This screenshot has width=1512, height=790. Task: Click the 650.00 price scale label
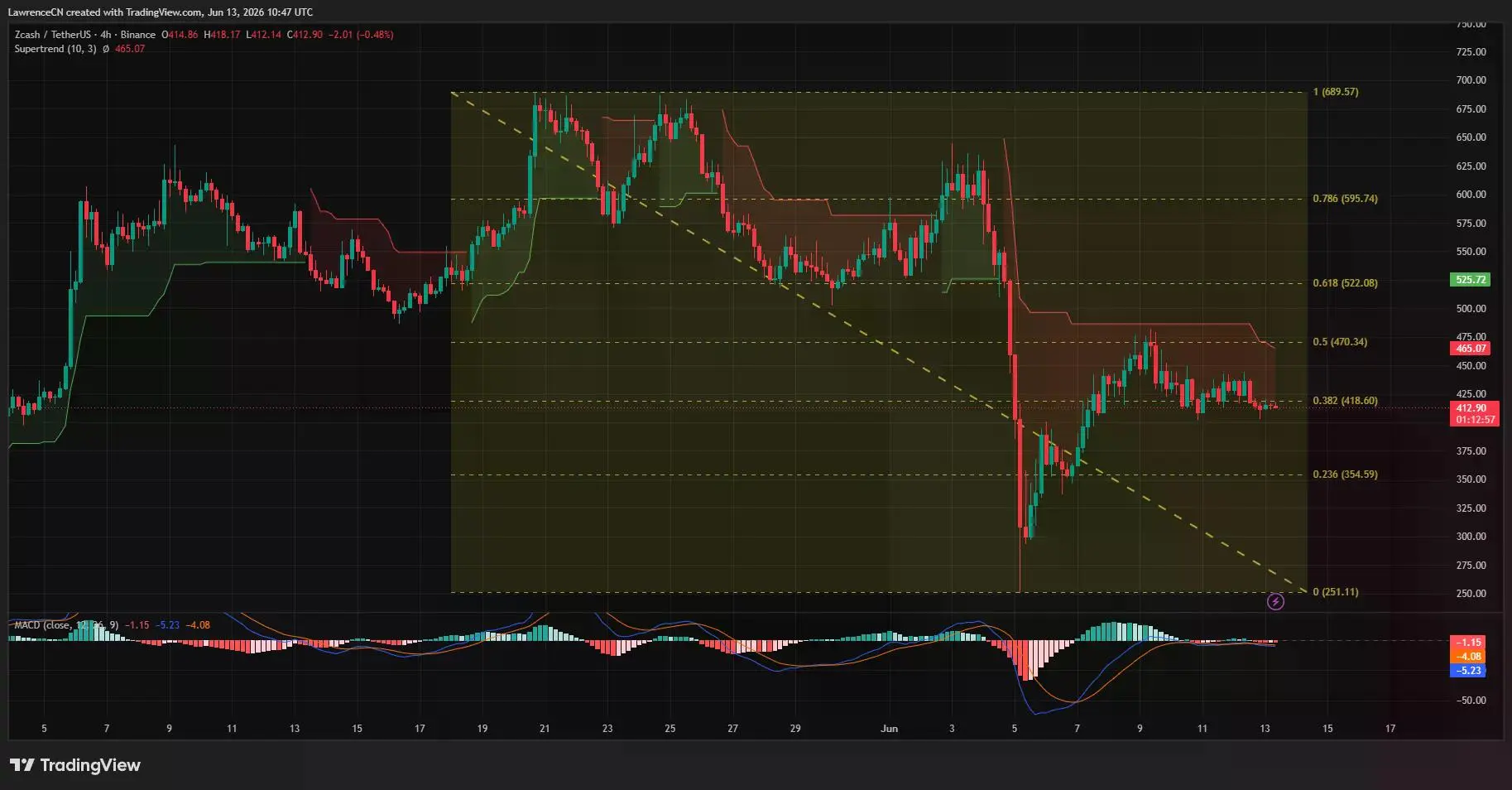coord(1471,137)
